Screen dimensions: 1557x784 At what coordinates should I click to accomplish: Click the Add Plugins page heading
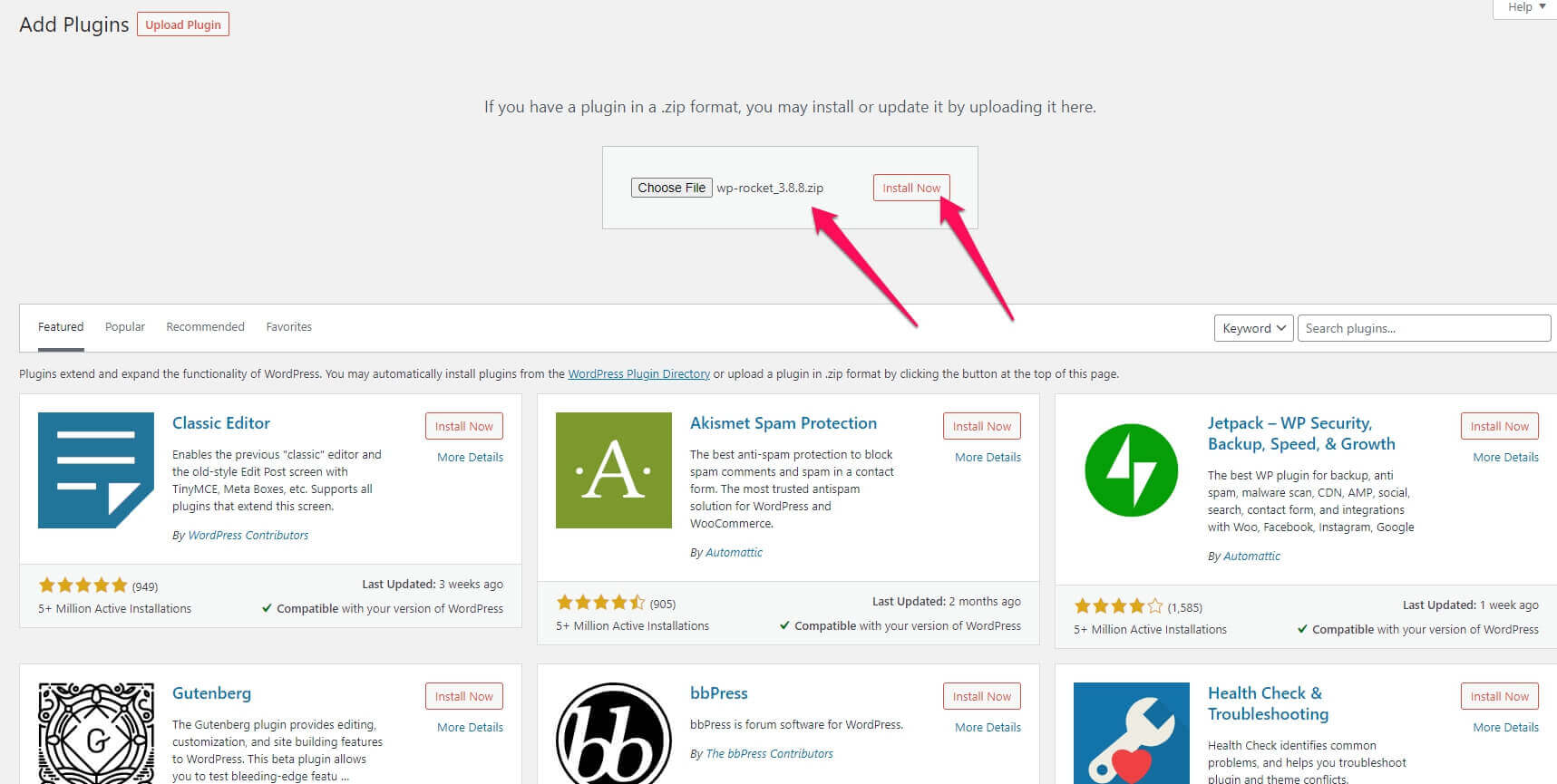pos(74,24)
